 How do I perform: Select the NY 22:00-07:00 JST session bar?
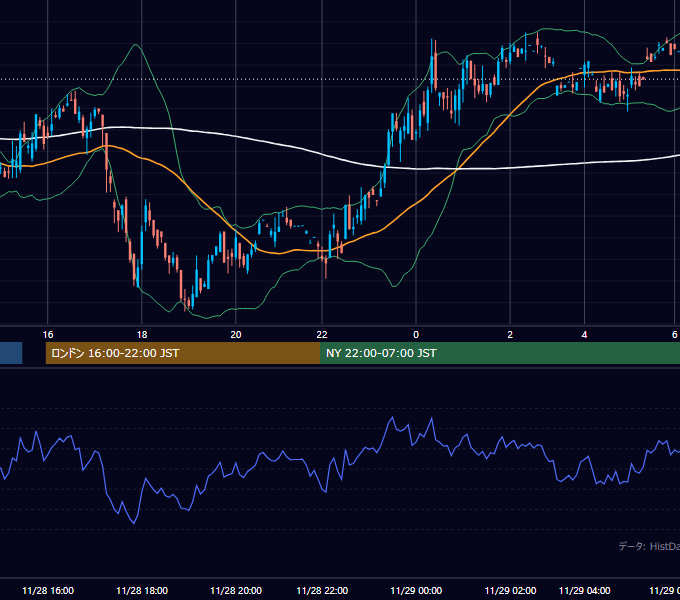(500, 353)
